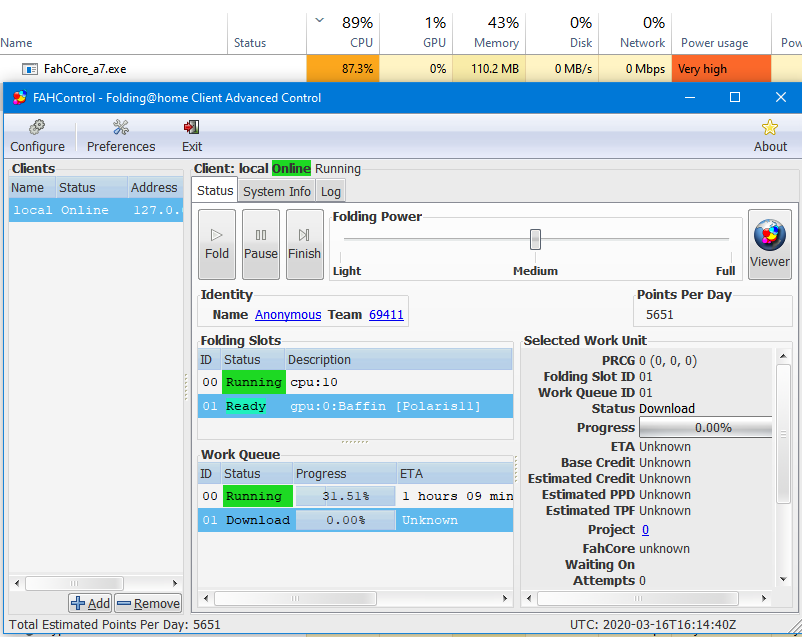The image size is (802, 637).
Task: Open the team 69411 link
Action: click(386, 315)
